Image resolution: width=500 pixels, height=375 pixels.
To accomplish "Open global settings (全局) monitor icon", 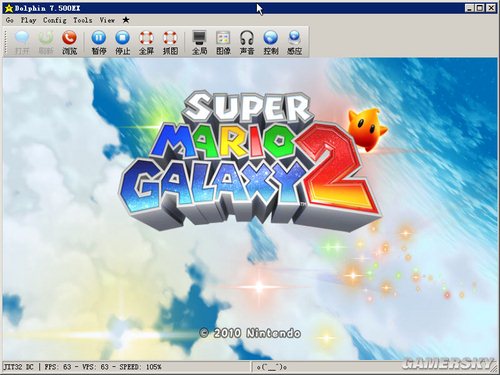I will click(200, 42).
